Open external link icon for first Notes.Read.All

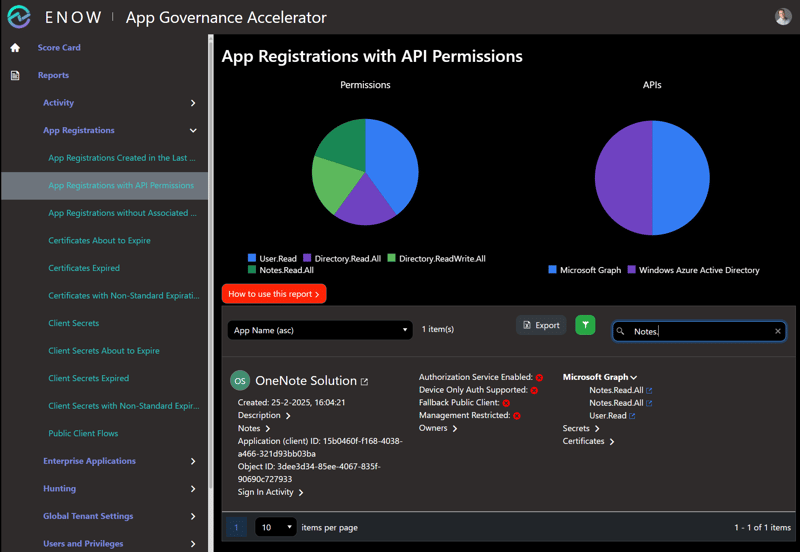(649, 390)
